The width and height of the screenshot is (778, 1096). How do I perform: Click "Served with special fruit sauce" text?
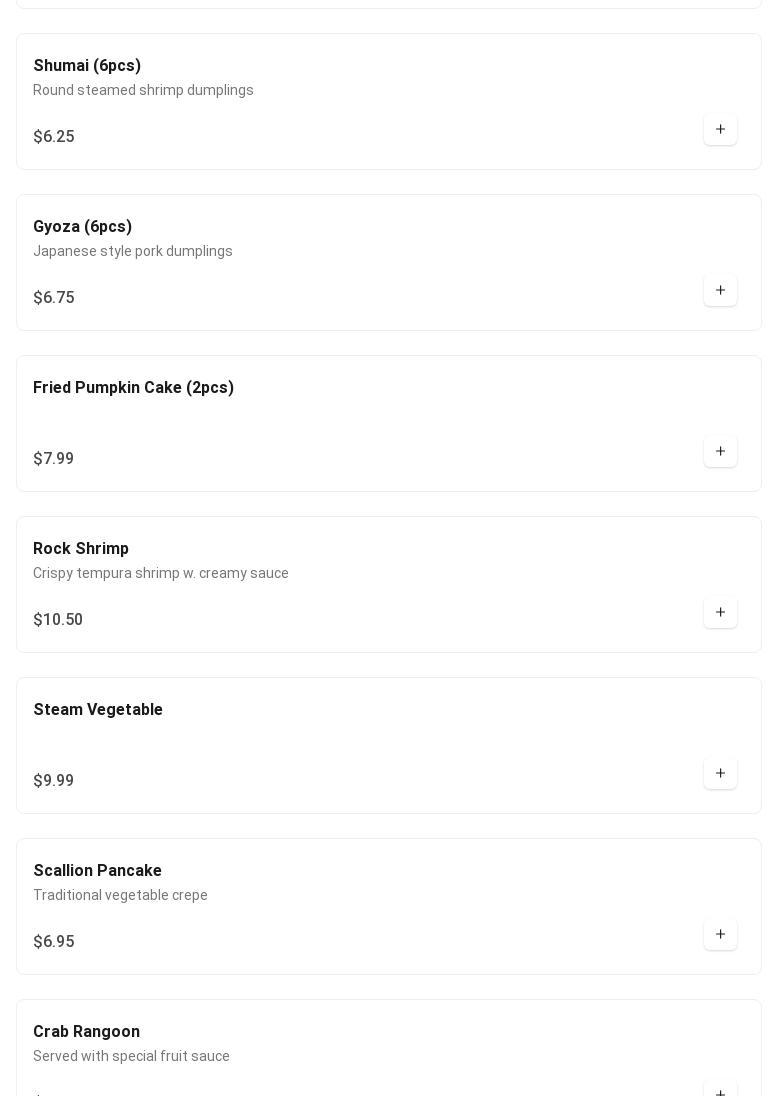131,1056
